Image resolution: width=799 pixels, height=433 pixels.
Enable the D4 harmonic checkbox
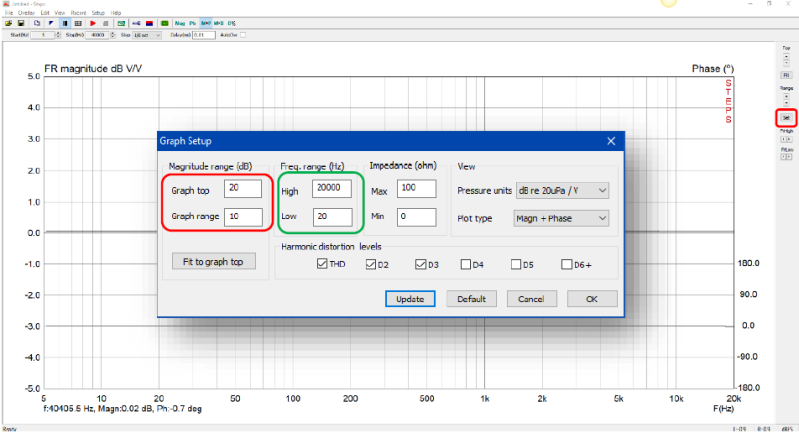[x=467, y=264]
